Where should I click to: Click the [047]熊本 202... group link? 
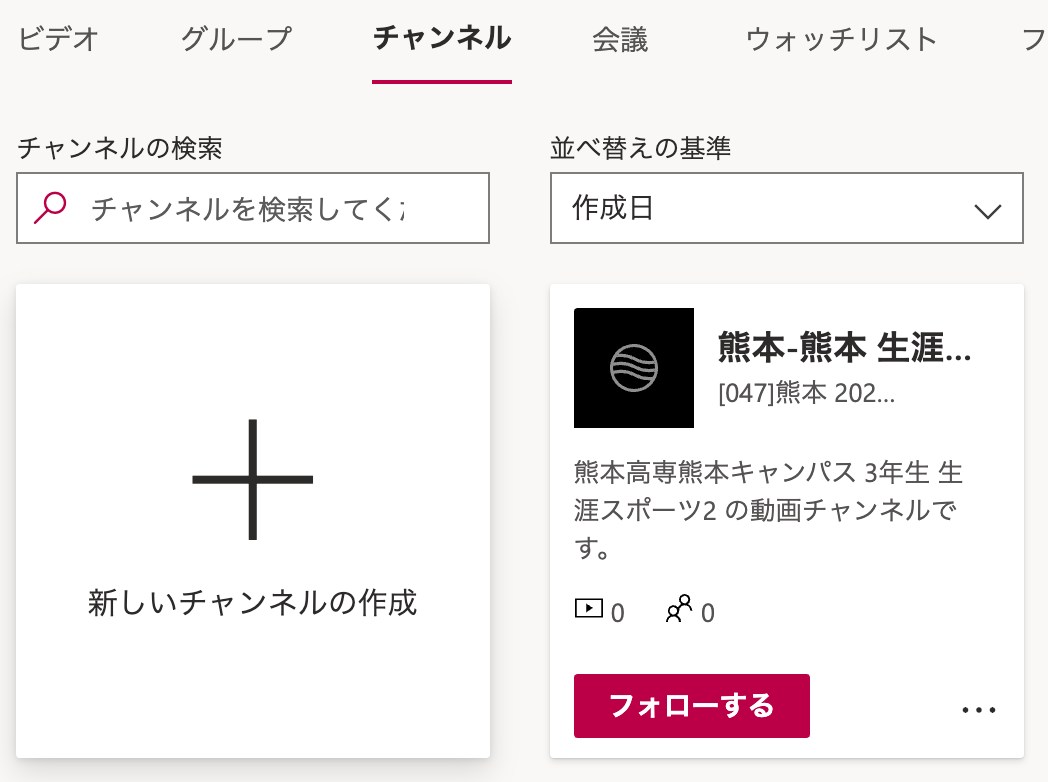[x=806, y=393]
